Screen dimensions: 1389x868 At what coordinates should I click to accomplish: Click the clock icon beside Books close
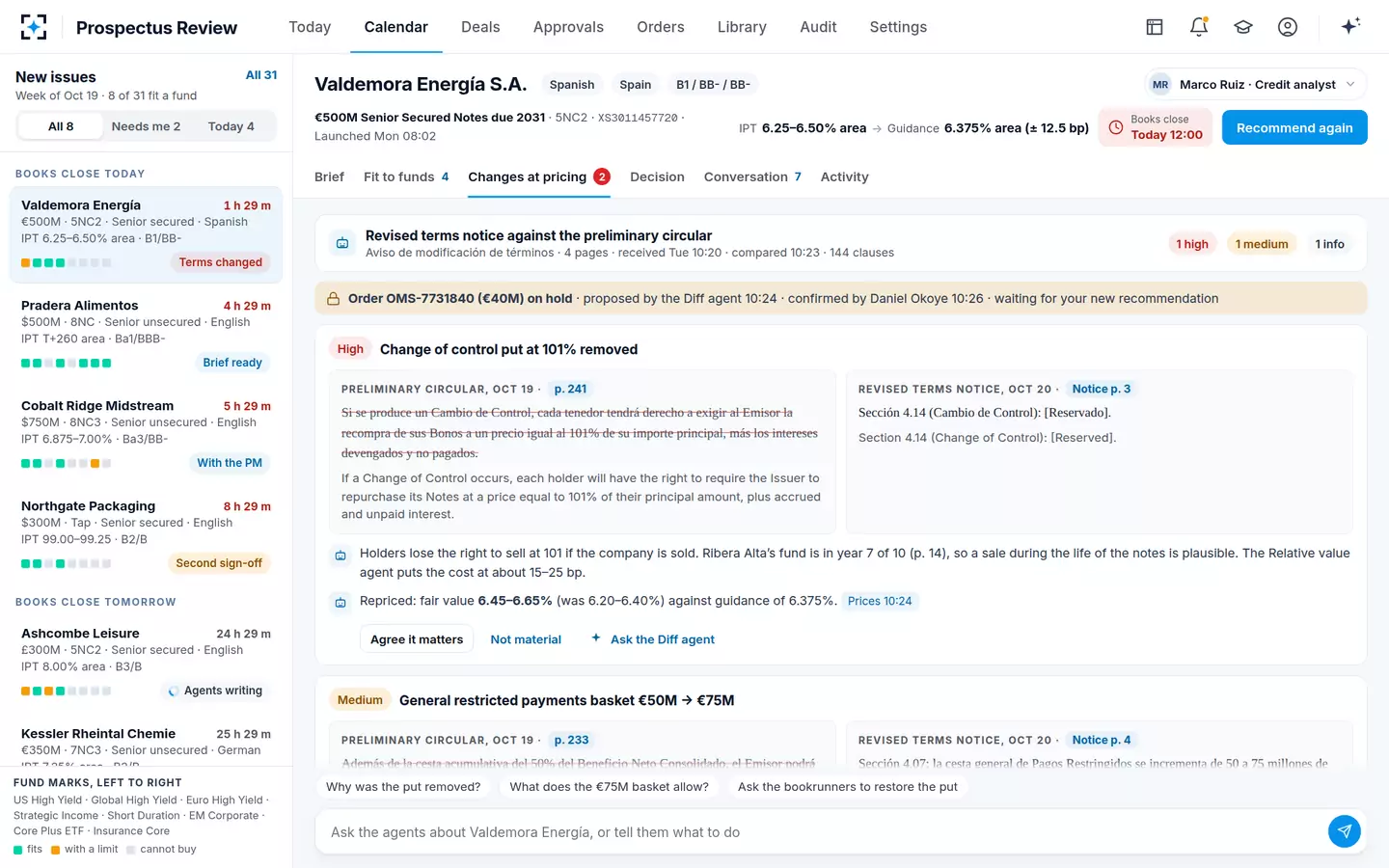tap(1116, 127)
